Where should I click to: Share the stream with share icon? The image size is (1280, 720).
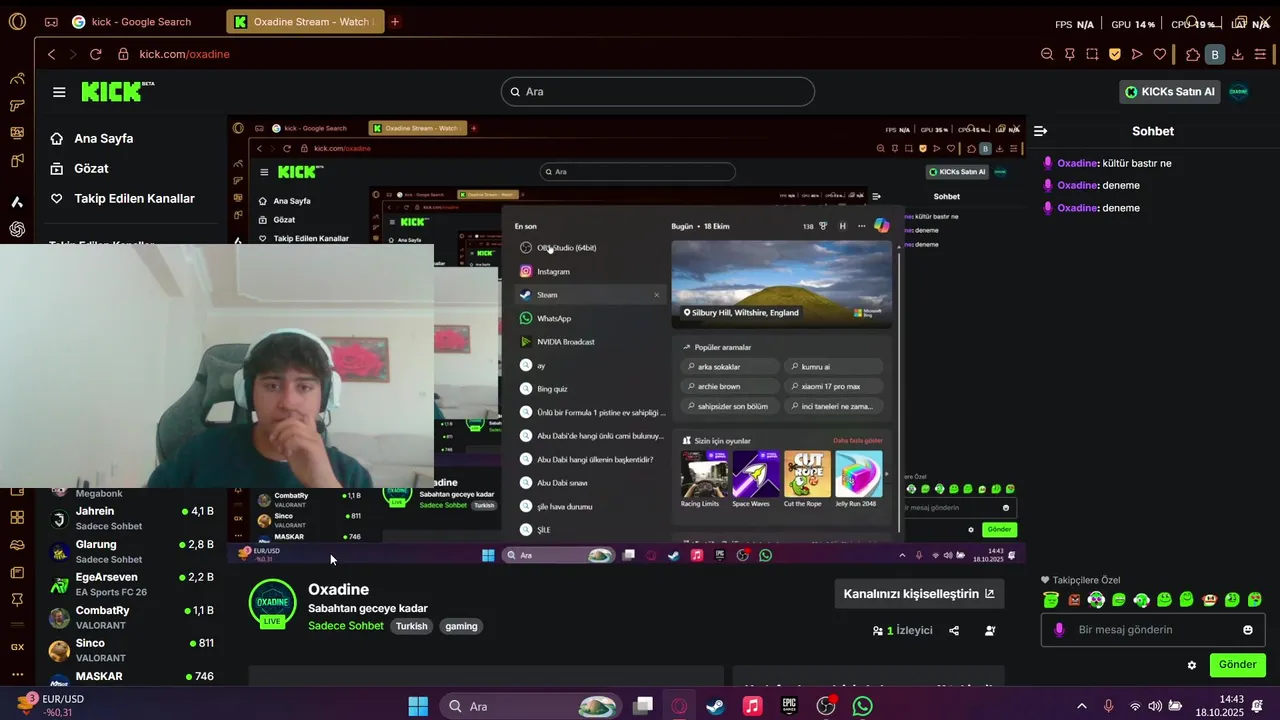coord(954,631)
